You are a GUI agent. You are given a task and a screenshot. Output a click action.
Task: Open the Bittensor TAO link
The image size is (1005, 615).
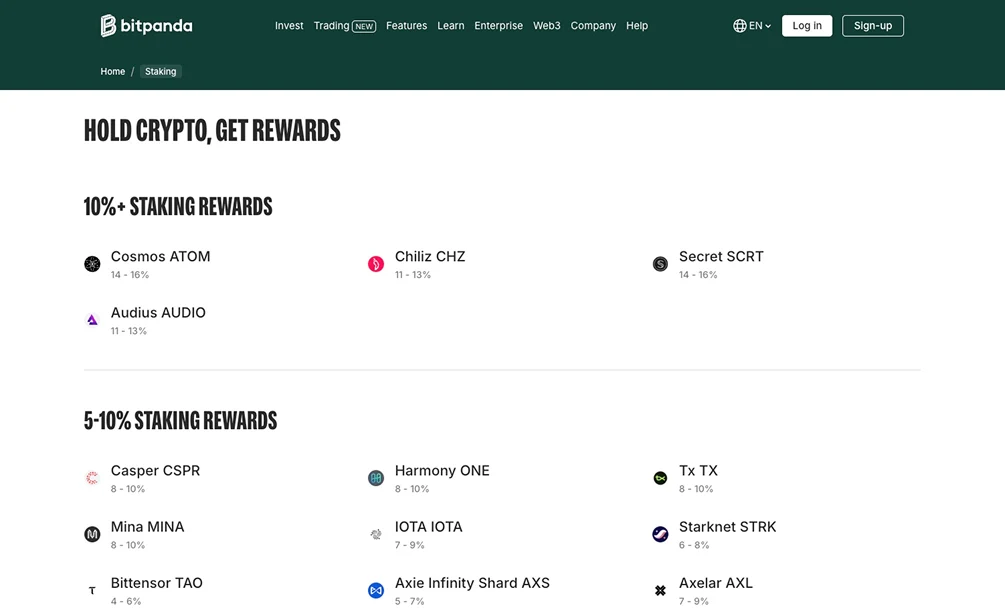point(156,583)
